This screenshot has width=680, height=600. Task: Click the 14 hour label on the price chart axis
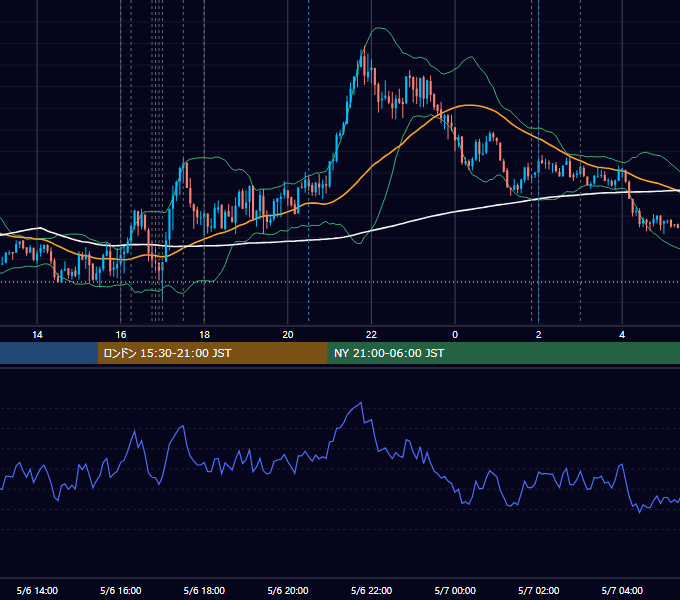37,335
